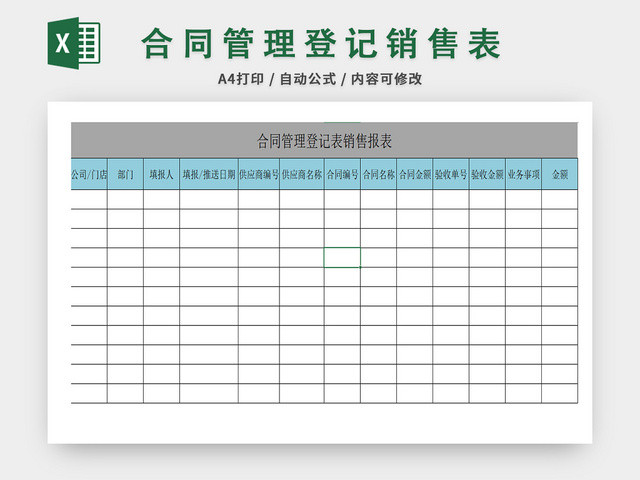
Task: Select the 验收金额 header cell
Action: point(487,174)
